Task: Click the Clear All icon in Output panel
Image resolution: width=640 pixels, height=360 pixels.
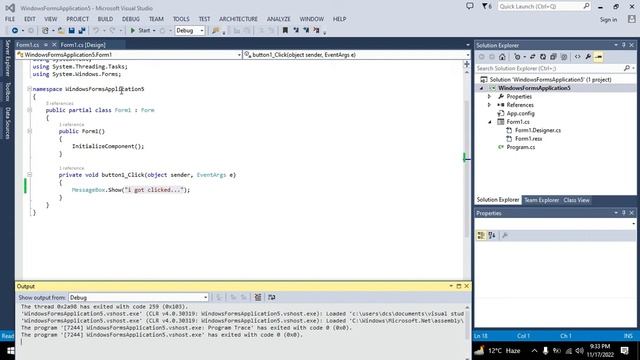Action: [x=258, y=298]
